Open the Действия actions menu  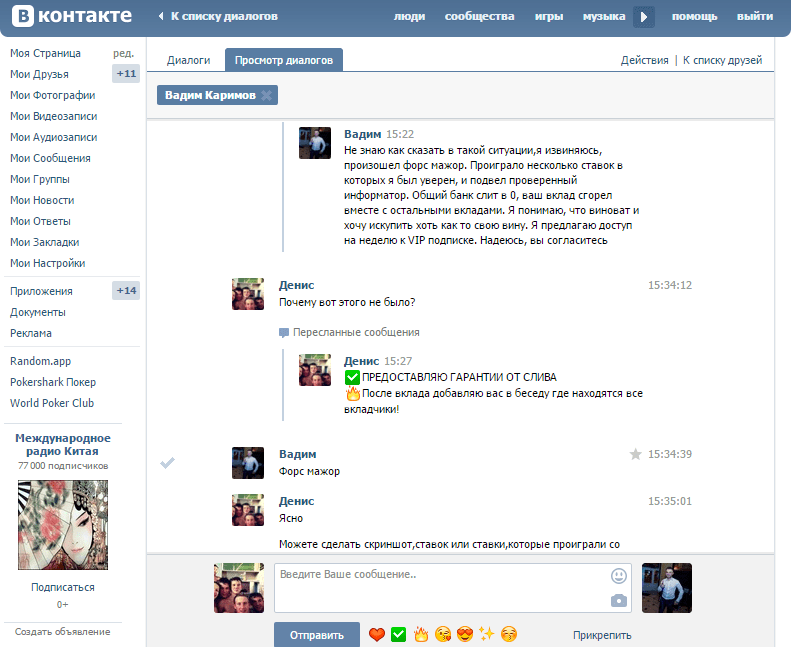(644, 60)
